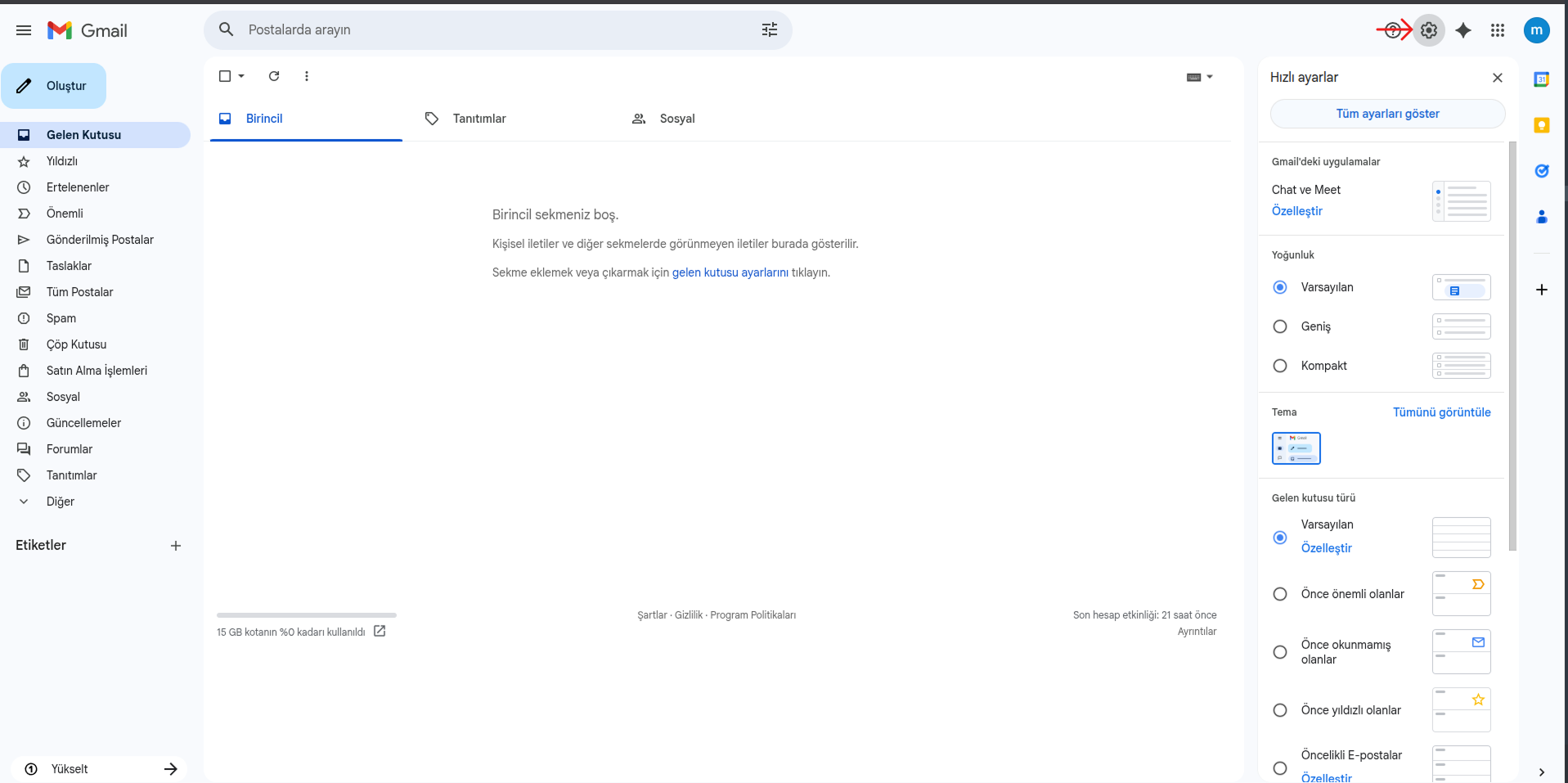Open the settings gear icon
1568x783 pixels.
[1429, 30]
